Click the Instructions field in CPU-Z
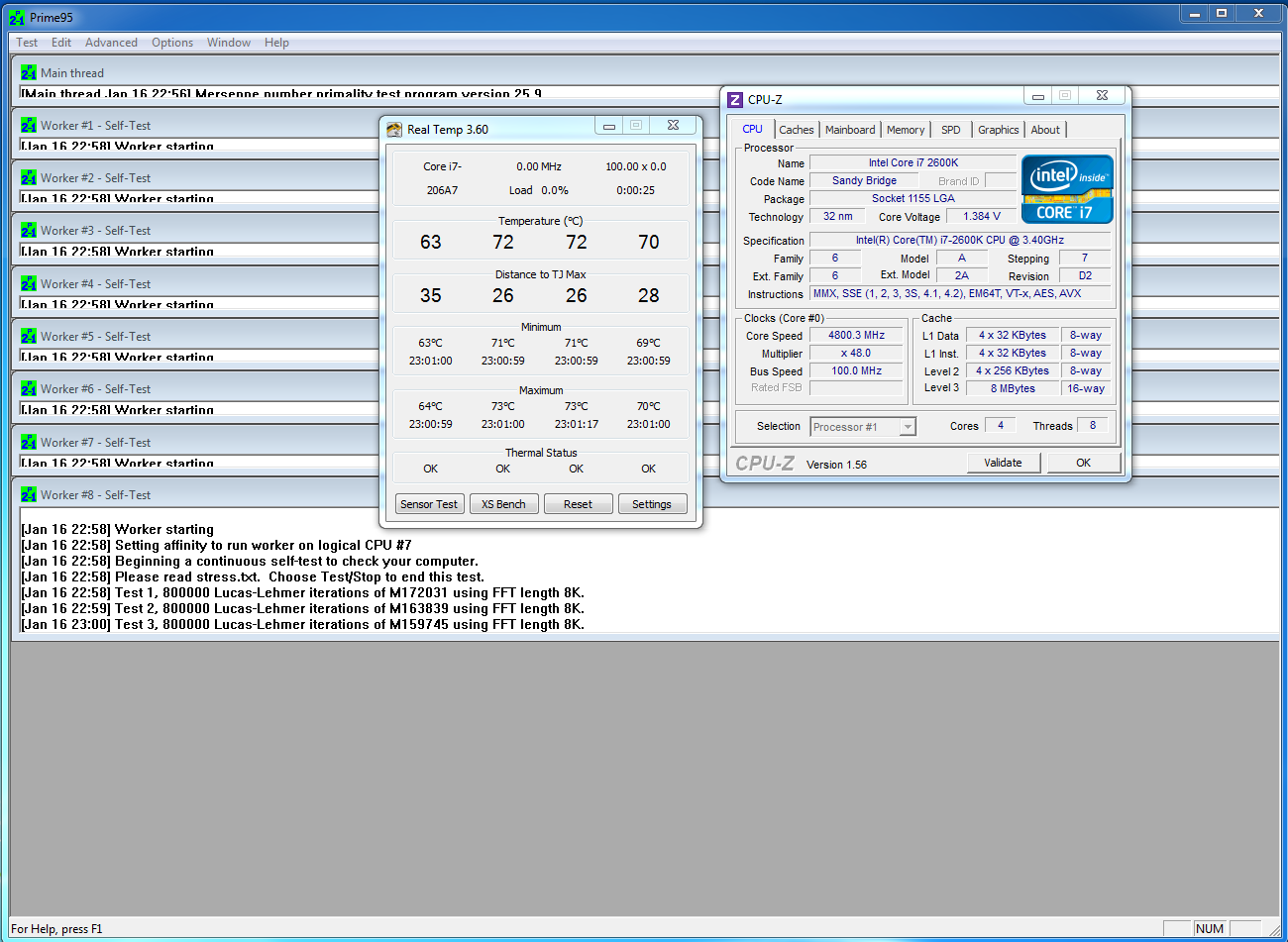 pos(960,293)
